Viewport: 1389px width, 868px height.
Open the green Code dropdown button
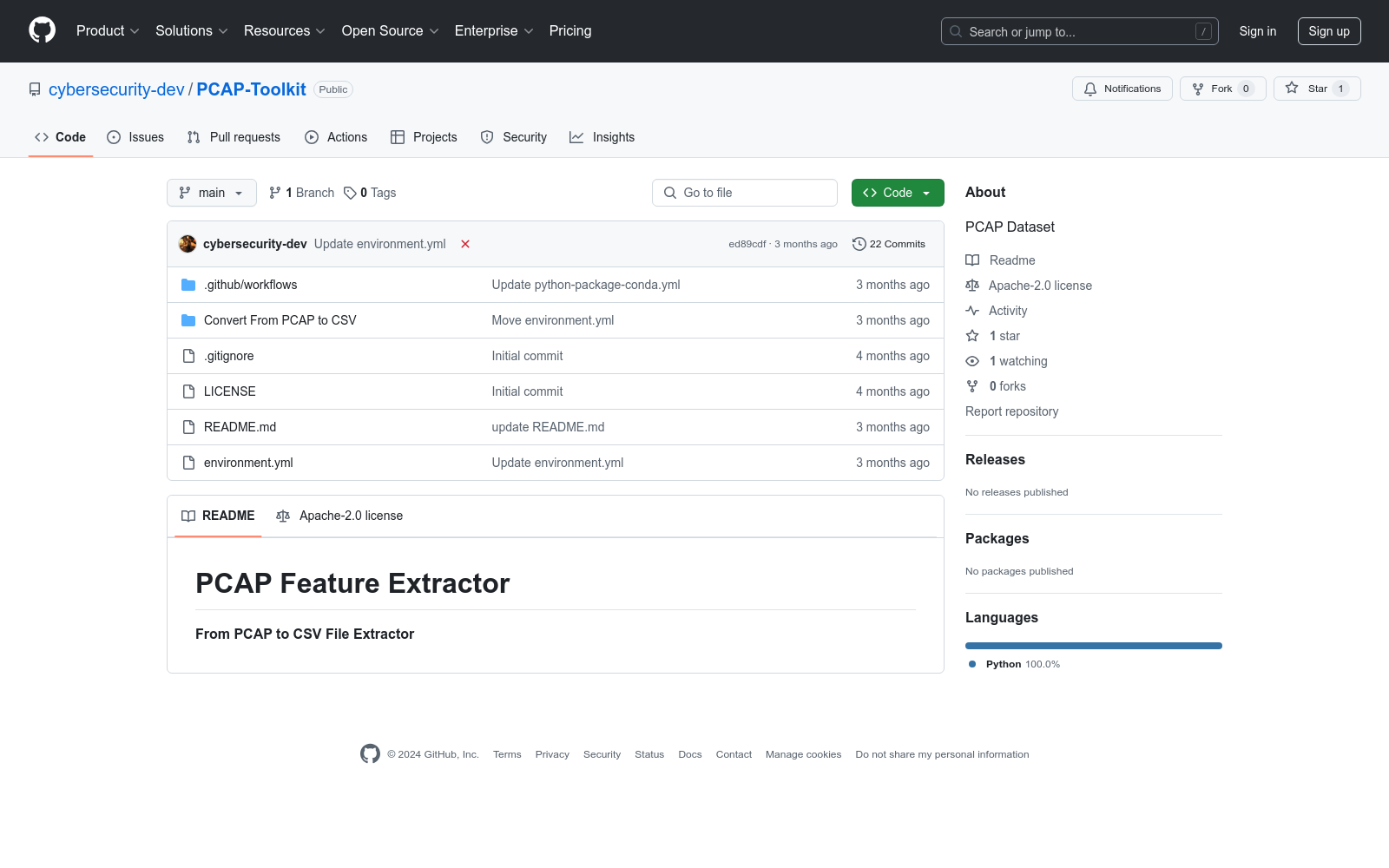click(898, 193)
